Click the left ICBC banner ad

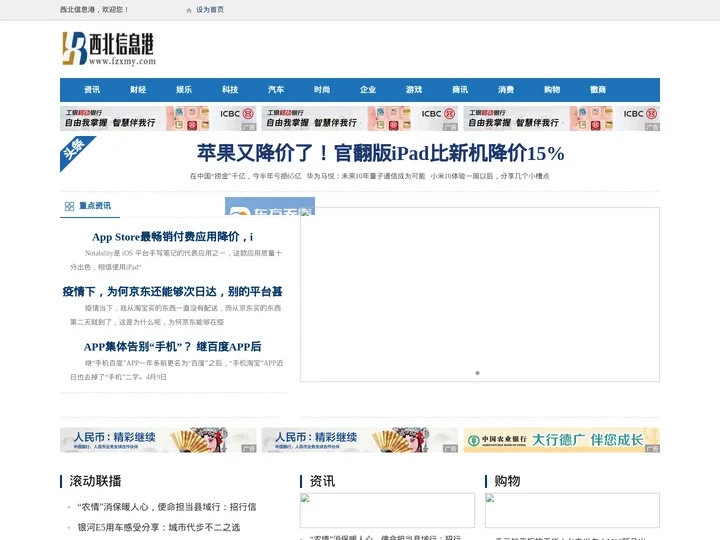(x=158, y=118)
